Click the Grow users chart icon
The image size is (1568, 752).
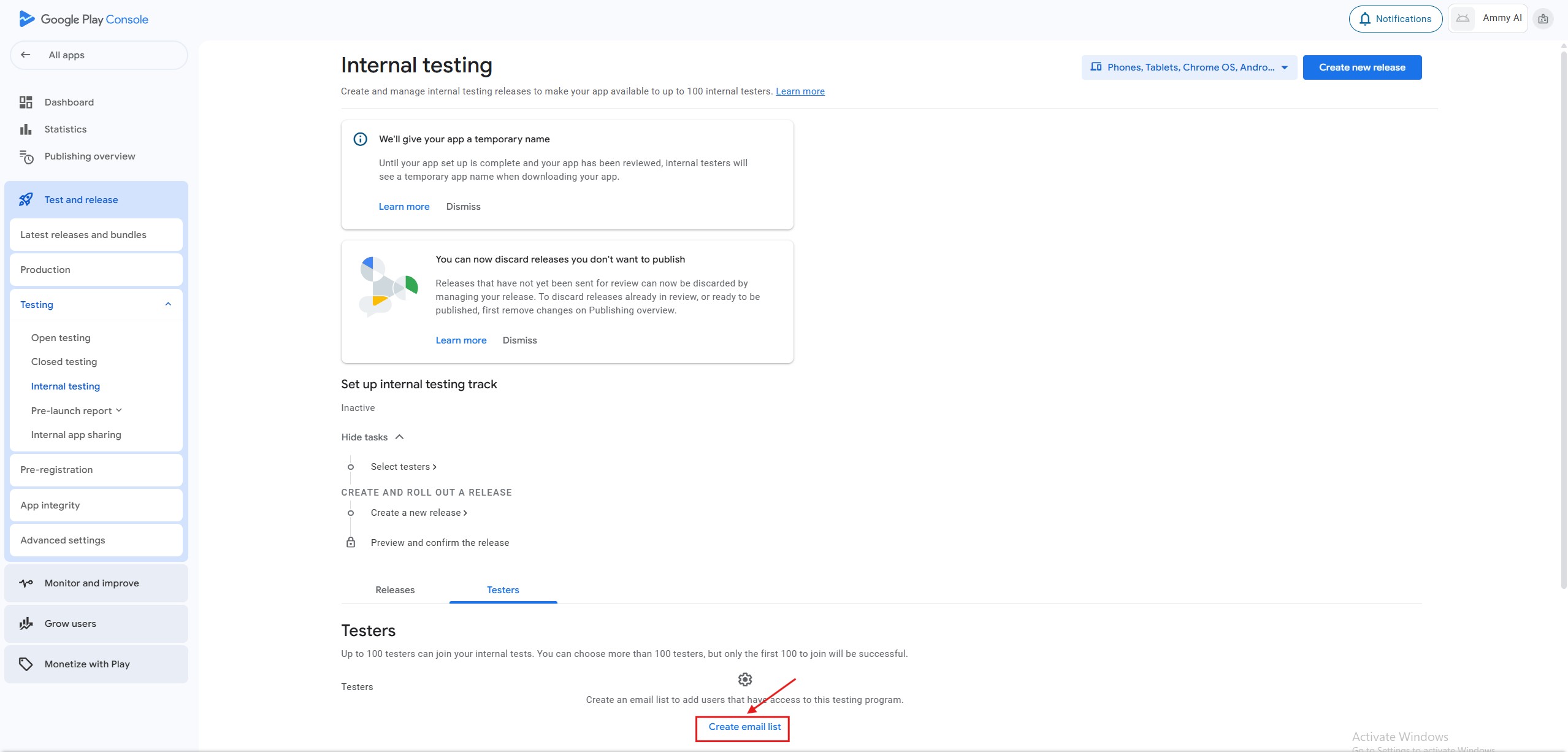click(x=26, y=624)
